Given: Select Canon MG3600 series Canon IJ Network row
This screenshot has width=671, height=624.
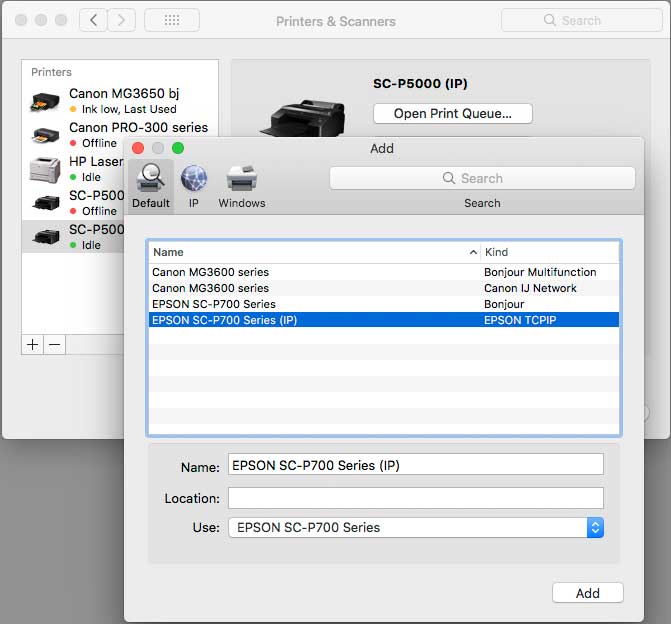Looking at the screenshot, I should point(384,288).
